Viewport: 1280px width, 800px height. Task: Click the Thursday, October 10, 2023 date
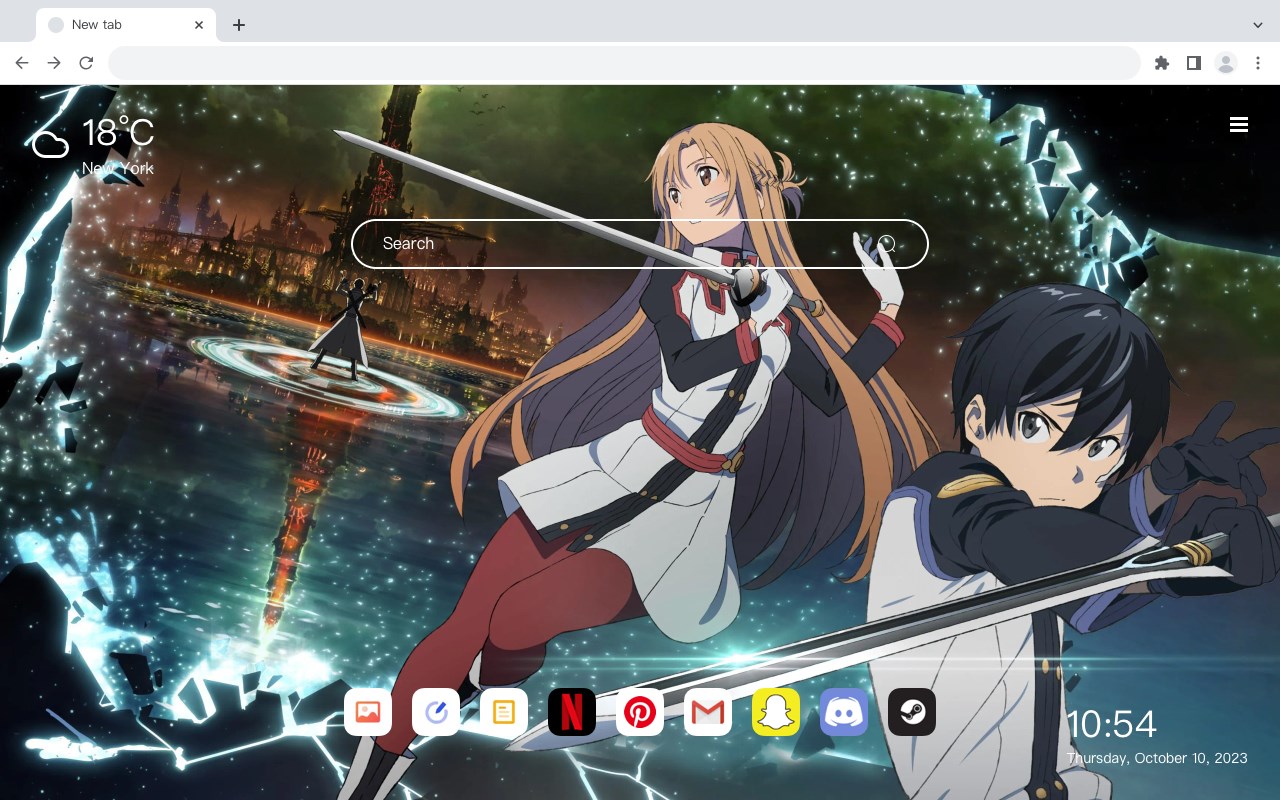click(1157, 758)
